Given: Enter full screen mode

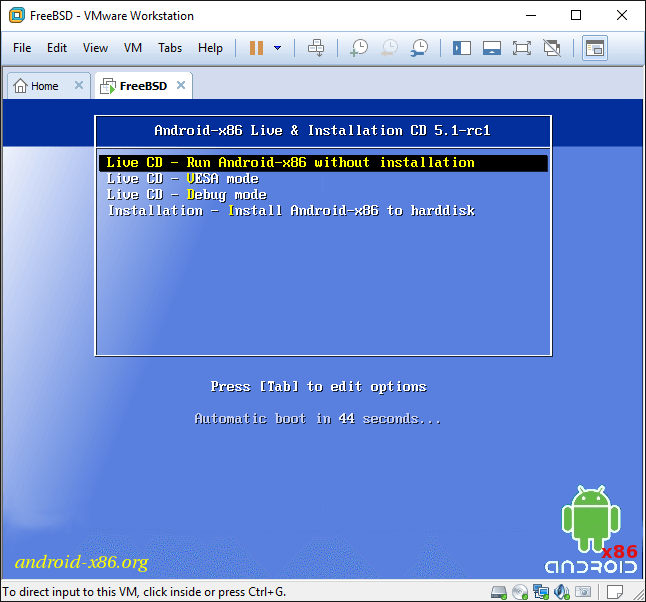Looking at the screenshot, I should tap(522, 48).
